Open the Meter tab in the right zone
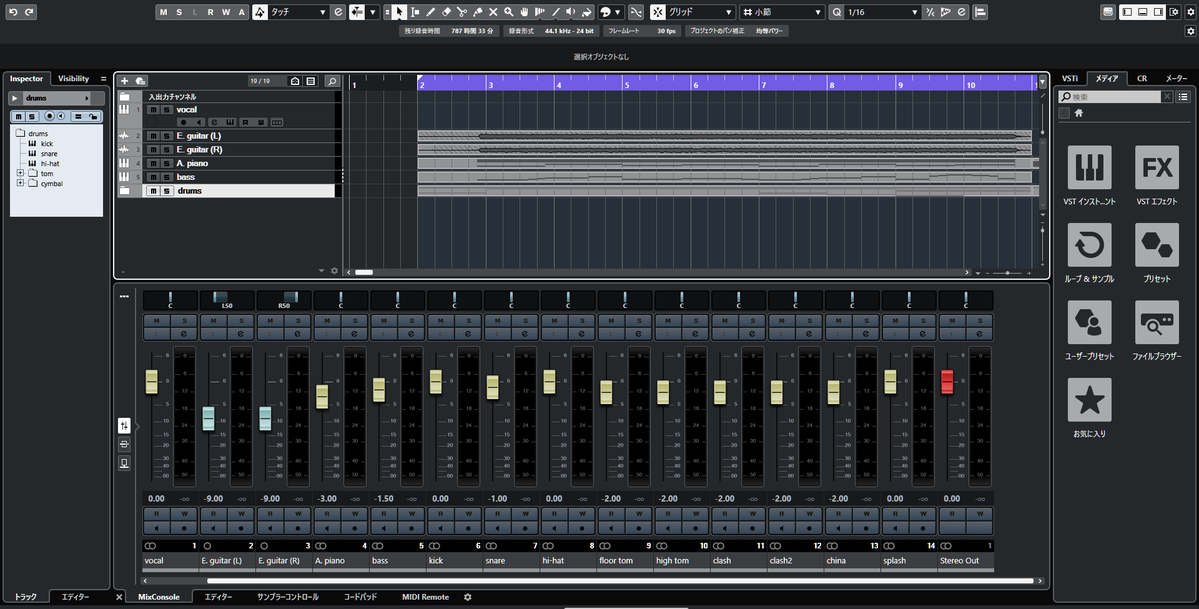 [1176, 79]
